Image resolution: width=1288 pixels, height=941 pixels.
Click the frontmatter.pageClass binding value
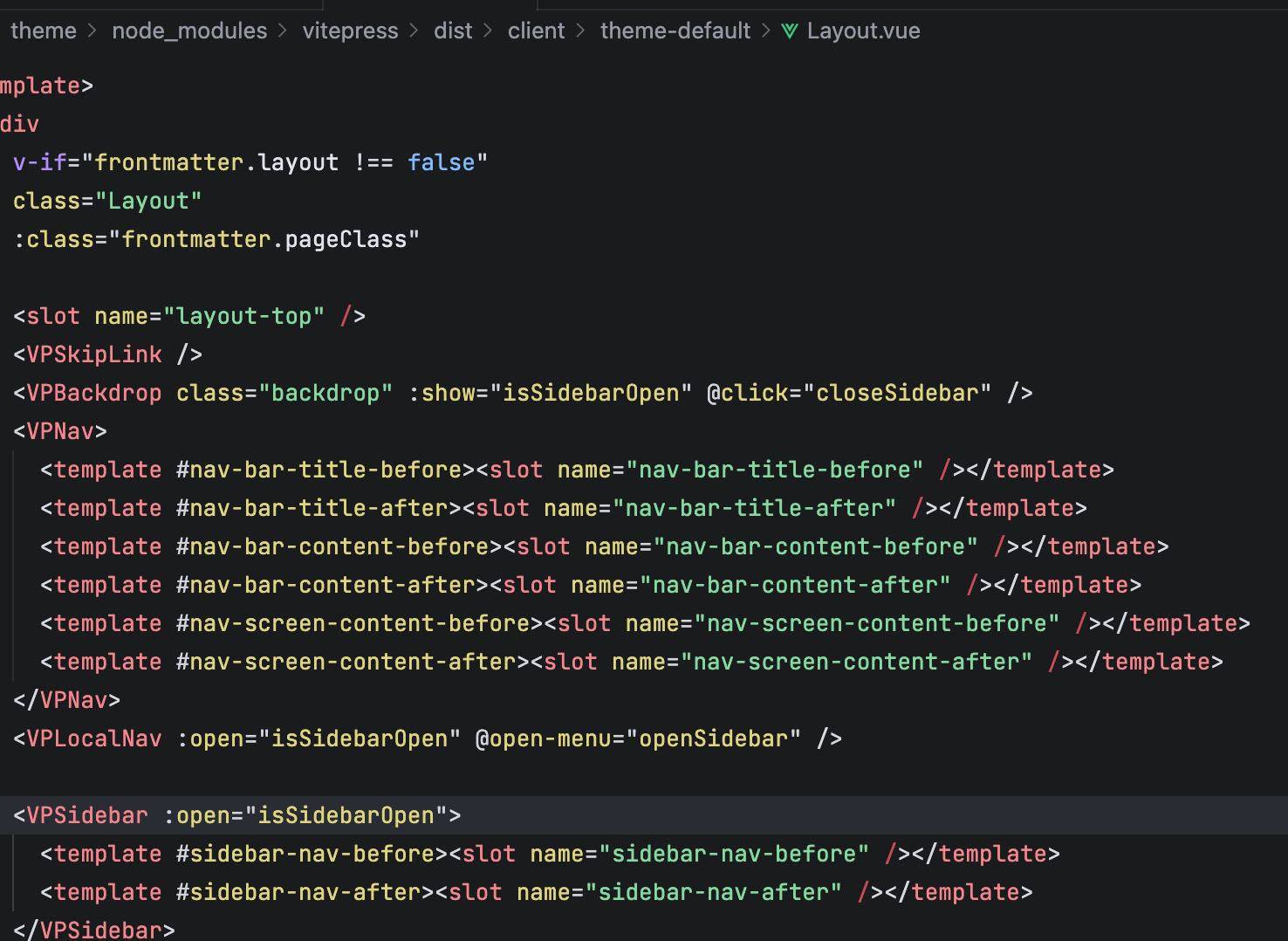(264, 239)
